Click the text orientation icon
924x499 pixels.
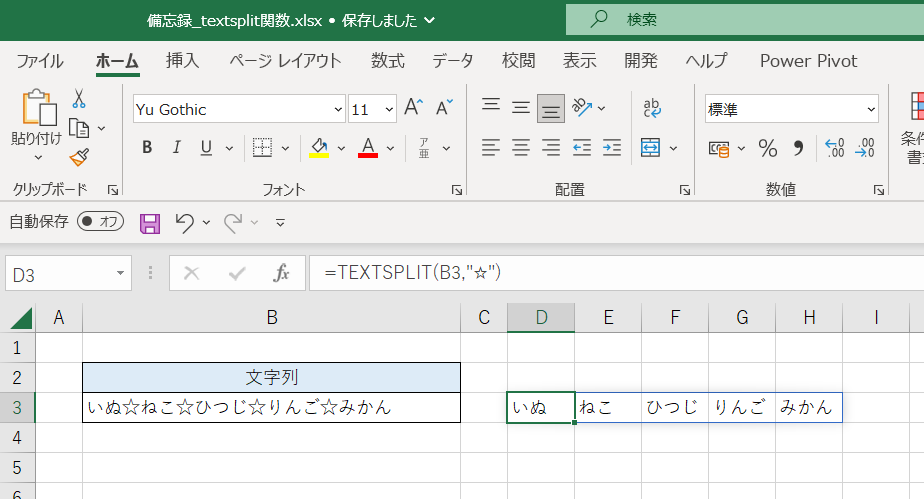[582, 108]
